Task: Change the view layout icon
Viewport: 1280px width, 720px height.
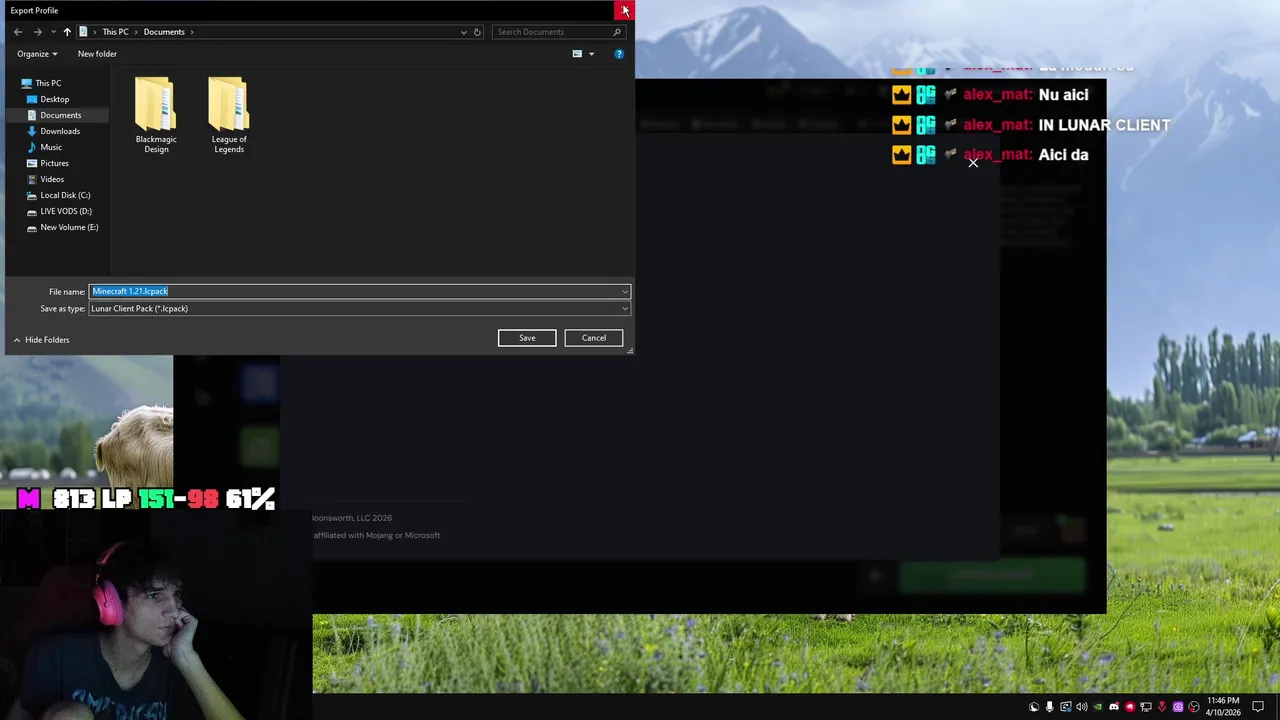Action: [x=577, y=54]
